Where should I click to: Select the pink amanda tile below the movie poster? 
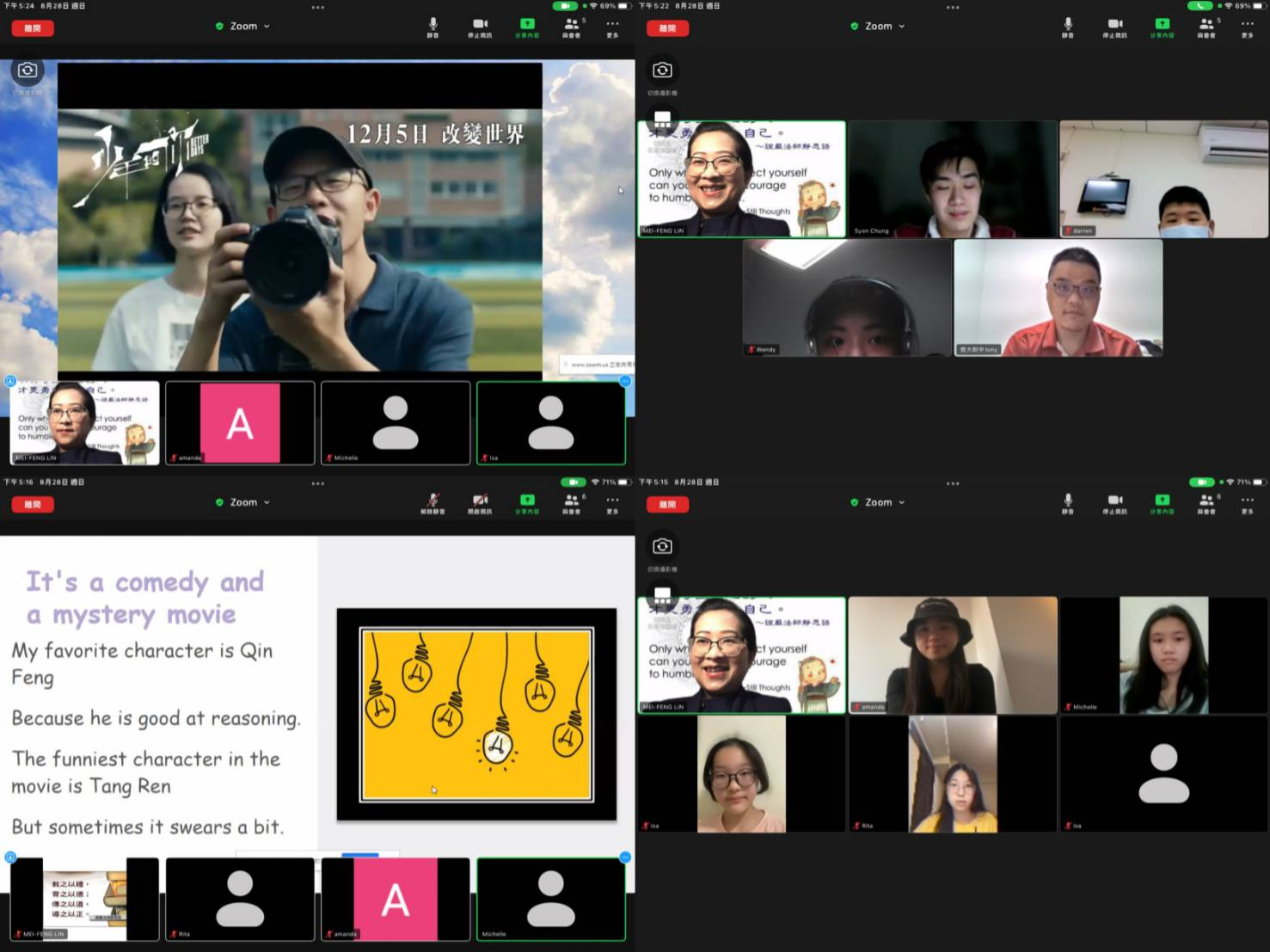pyautogui.click(x=240, y=423)
